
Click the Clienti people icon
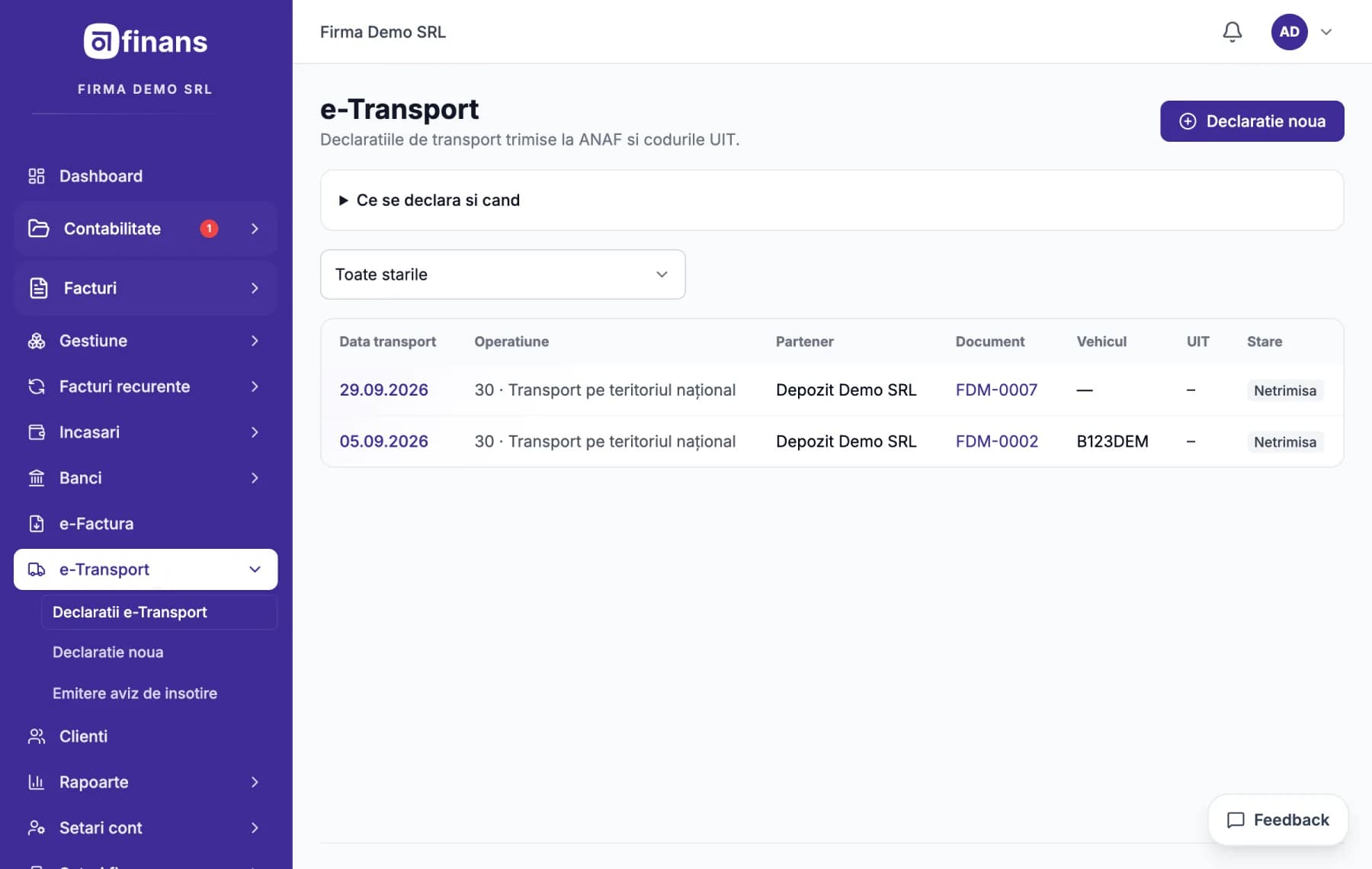37,736
